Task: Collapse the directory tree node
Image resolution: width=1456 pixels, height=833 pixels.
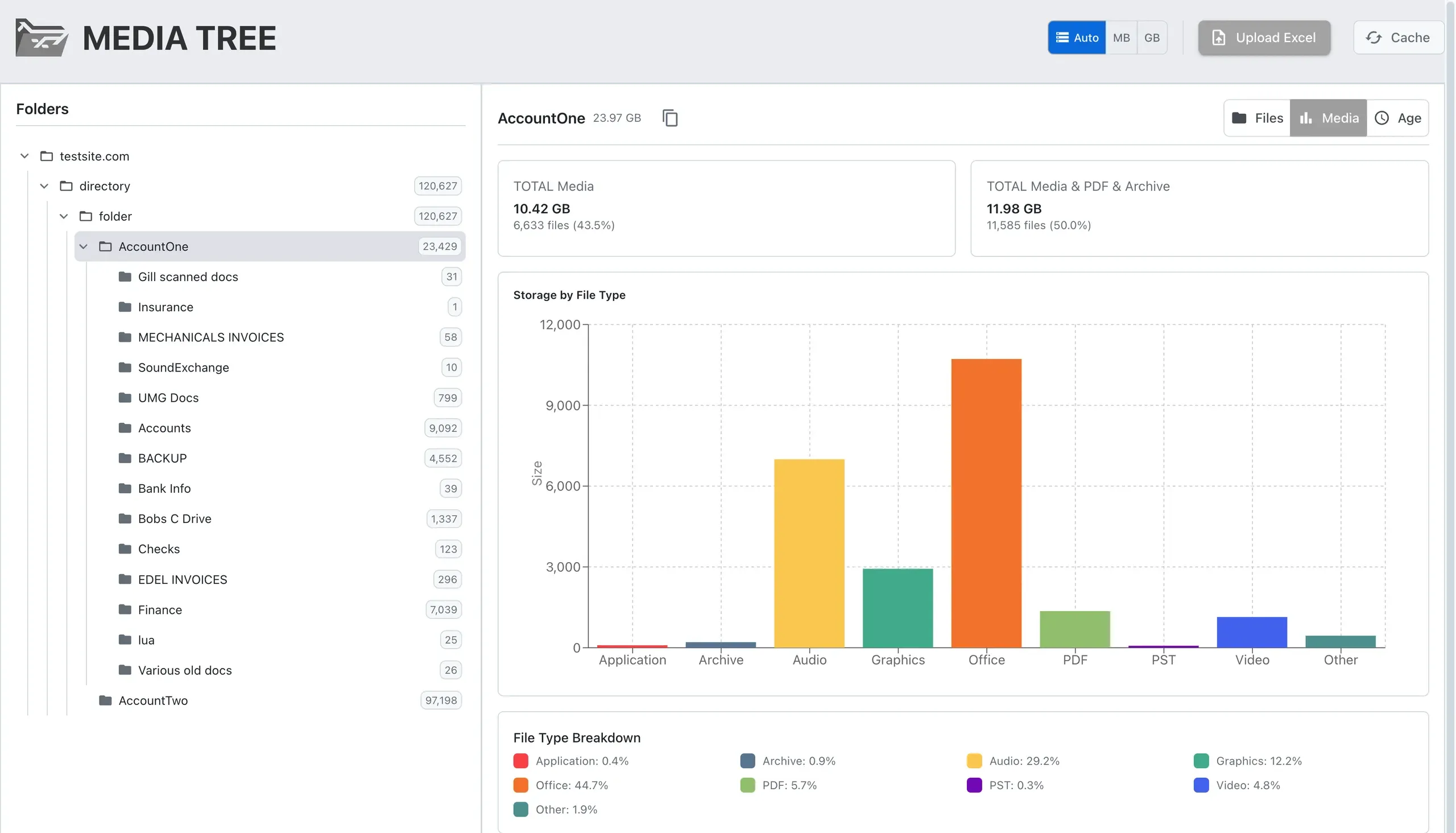Action: tap(44, 186)
